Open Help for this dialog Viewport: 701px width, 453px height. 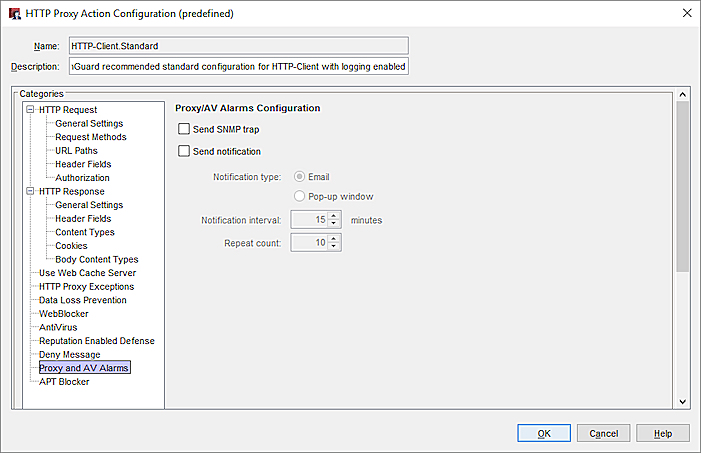pos(663,433)
